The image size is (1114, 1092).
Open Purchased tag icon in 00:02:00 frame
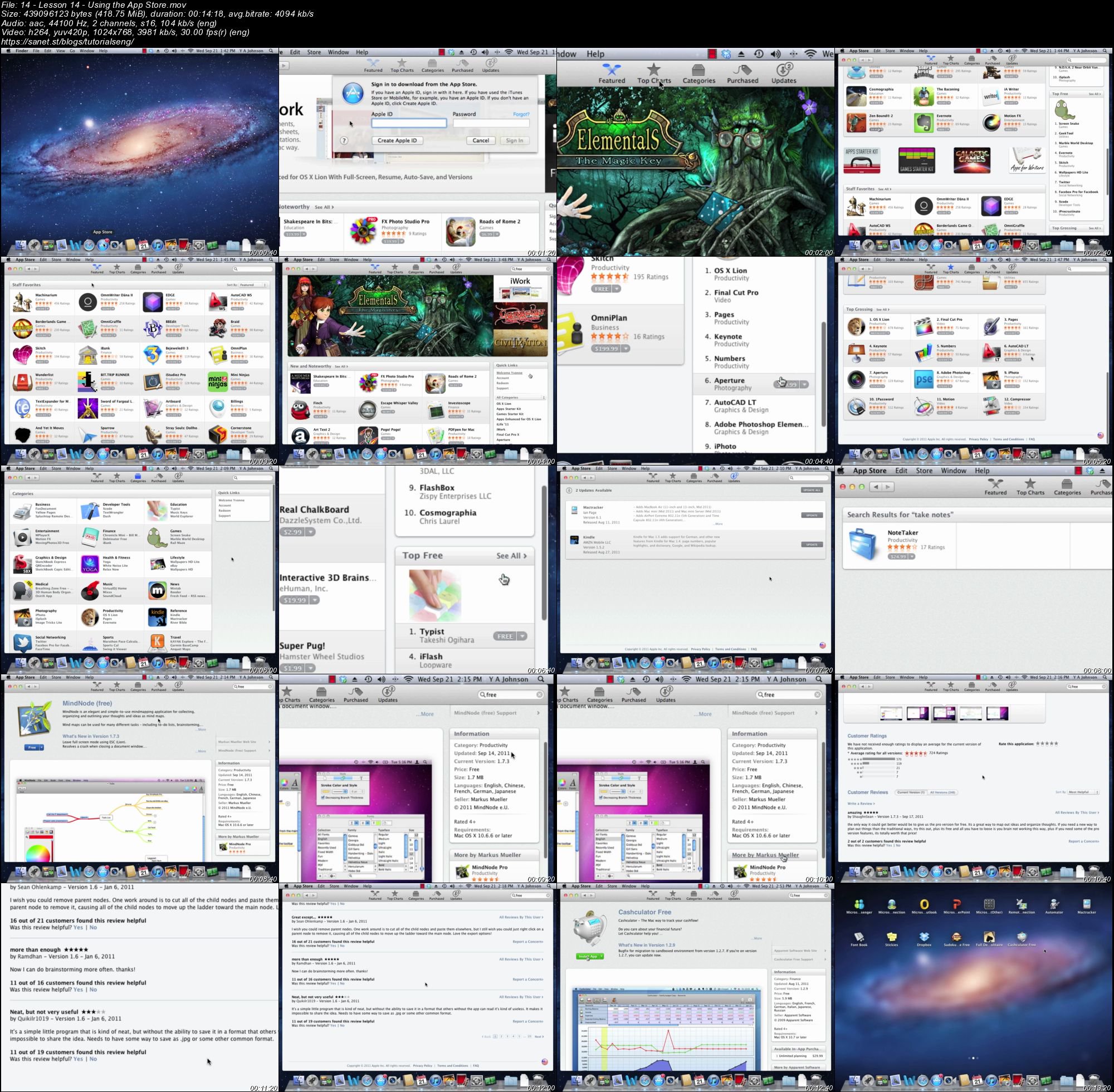[x=742, y=70]
